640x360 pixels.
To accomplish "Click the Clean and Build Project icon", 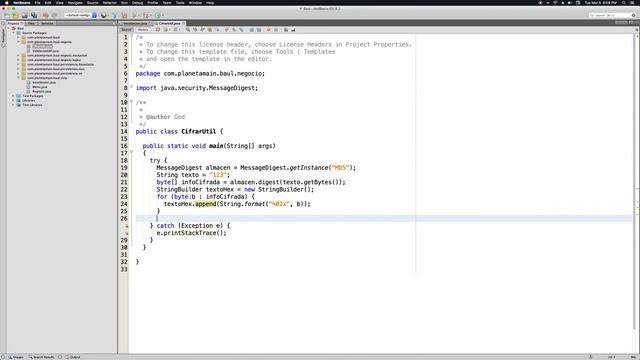I will tap(124, 16).
